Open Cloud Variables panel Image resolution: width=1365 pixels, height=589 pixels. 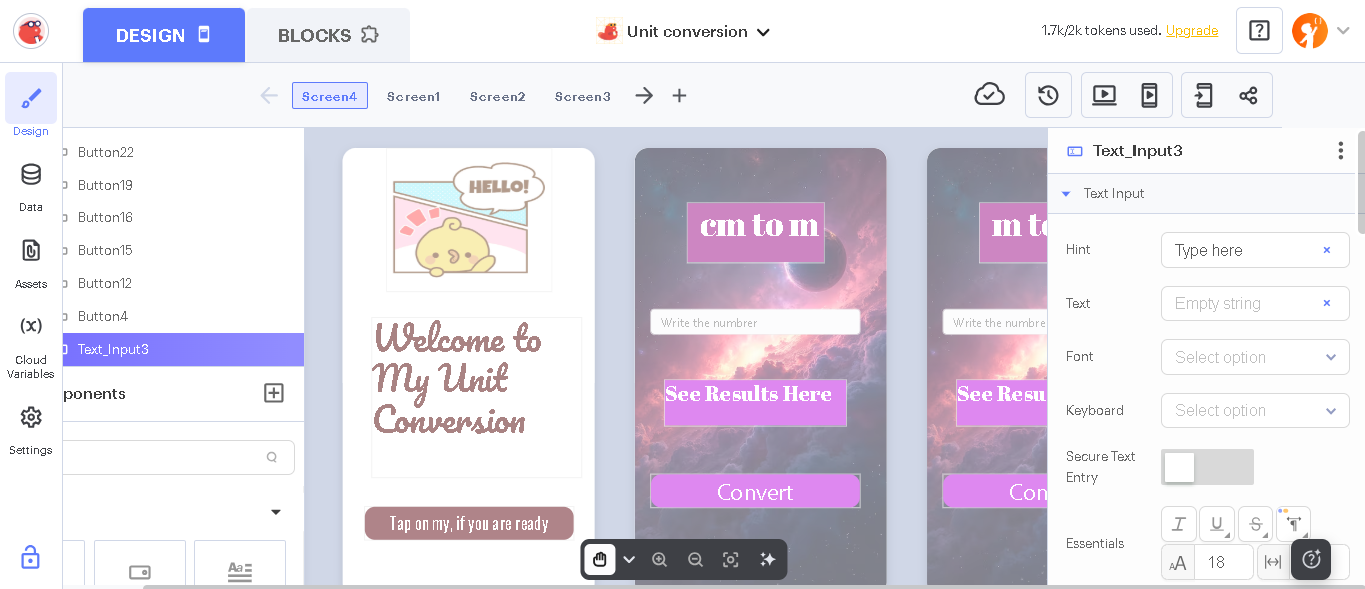(x=31, y=345)
